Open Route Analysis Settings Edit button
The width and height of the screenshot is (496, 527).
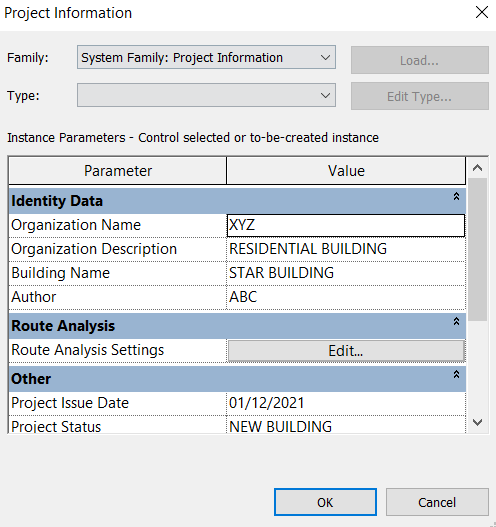point(346,351)
